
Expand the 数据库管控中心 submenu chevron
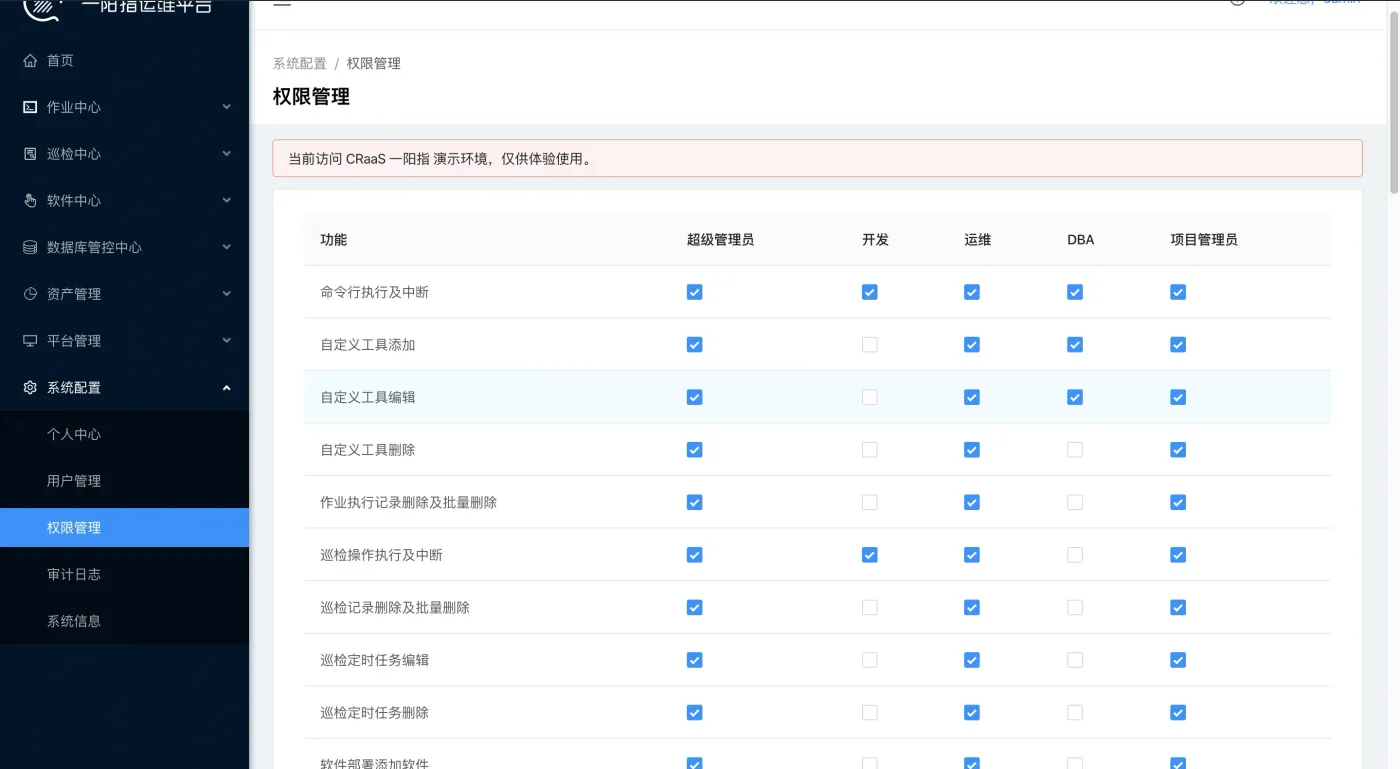point(227,247)
